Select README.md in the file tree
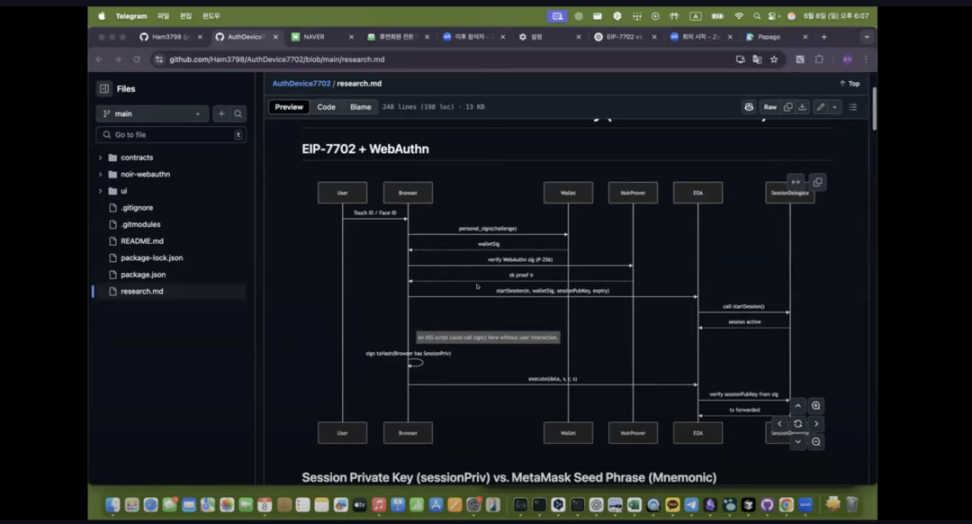 [x=142, y=241]
